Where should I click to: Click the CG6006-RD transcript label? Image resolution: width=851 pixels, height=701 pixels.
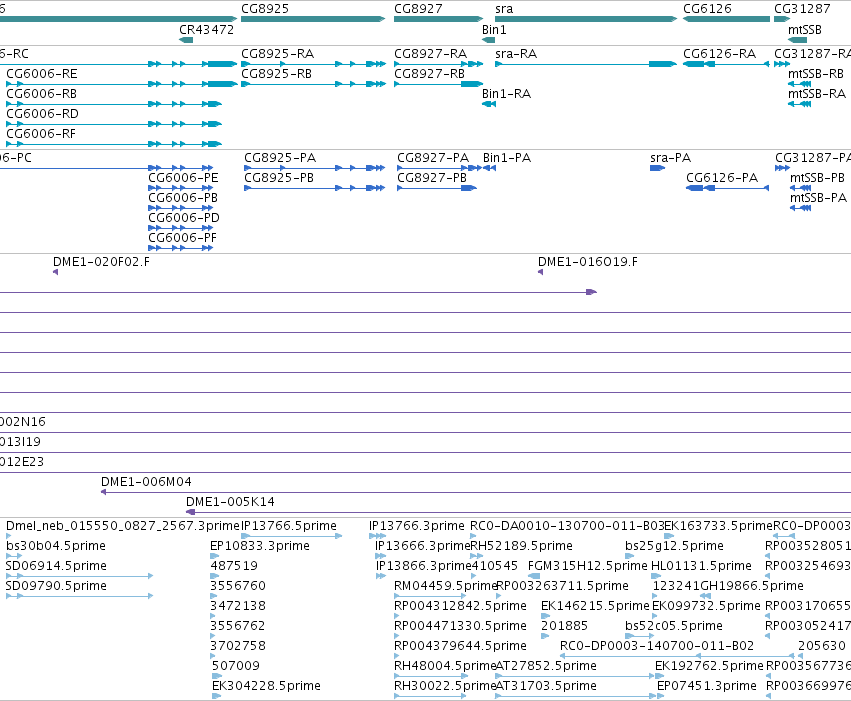coord(42,114)
